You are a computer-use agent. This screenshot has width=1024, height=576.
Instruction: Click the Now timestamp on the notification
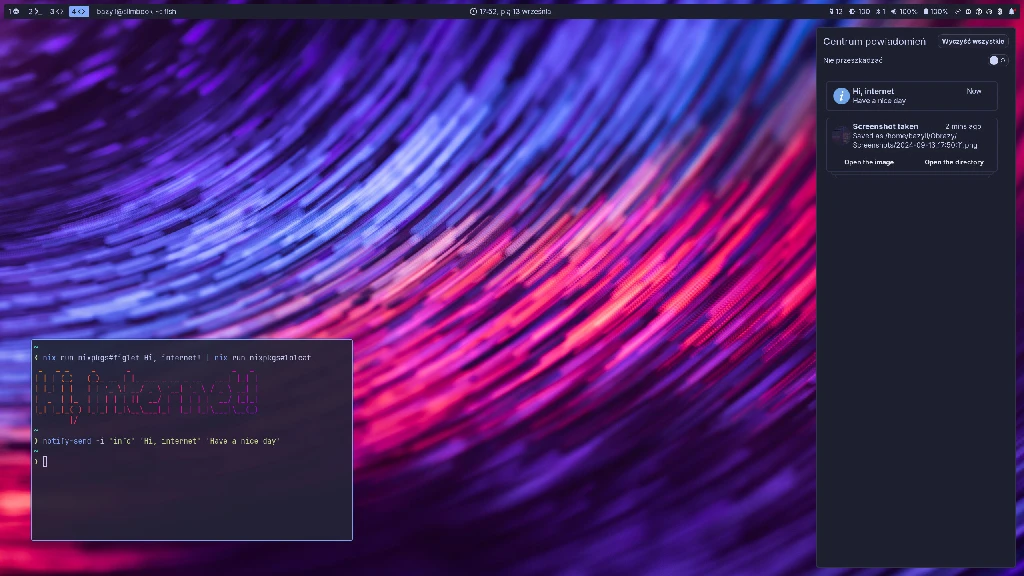click(x=974, y=91)
